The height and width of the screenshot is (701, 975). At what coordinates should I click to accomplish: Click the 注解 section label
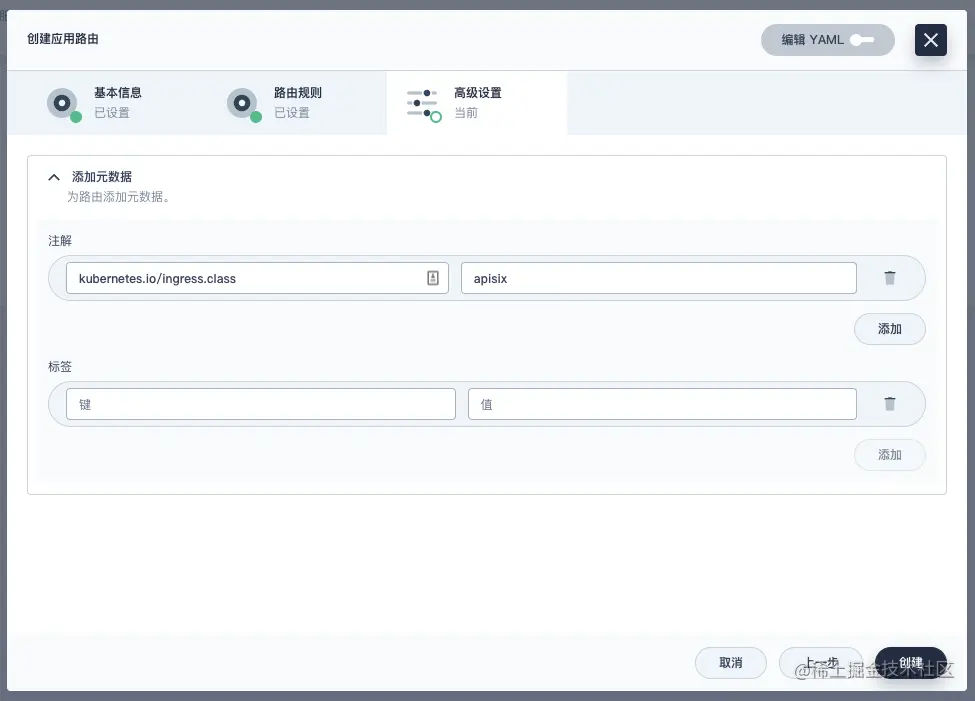click(60, 241)
